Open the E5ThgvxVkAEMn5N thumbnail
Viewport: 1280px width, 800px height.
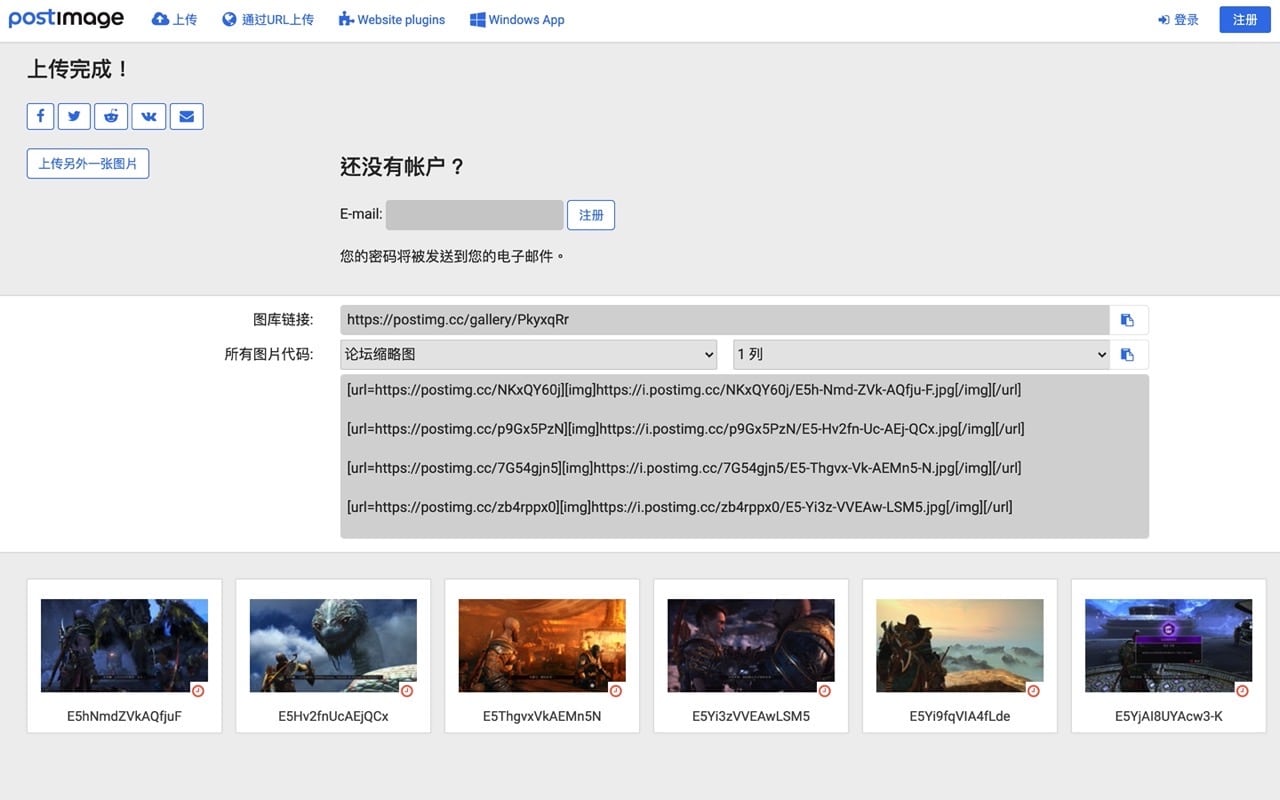tap(541, 644)
